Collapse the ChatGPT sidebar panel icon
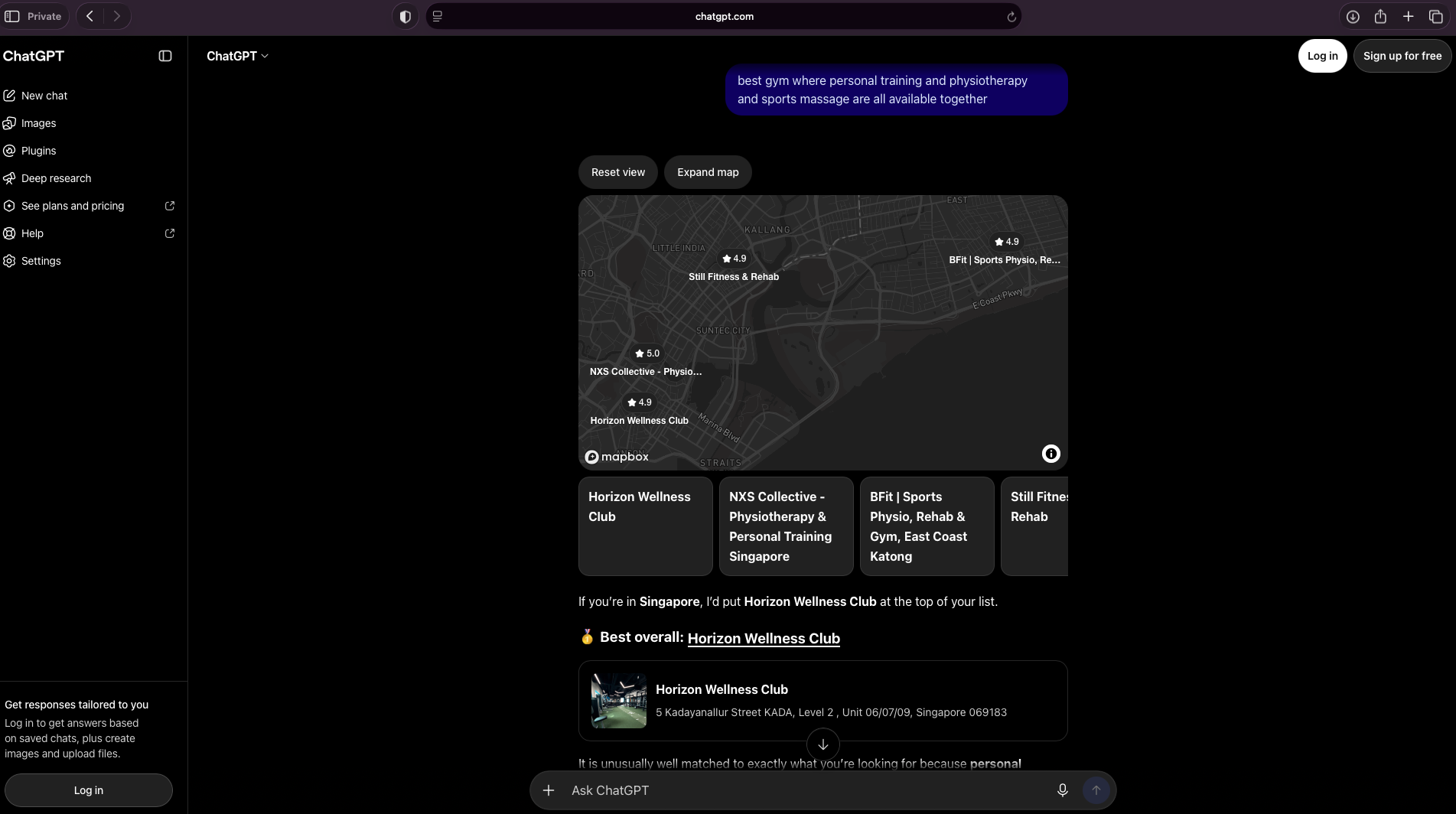 (x=165, y=56)
